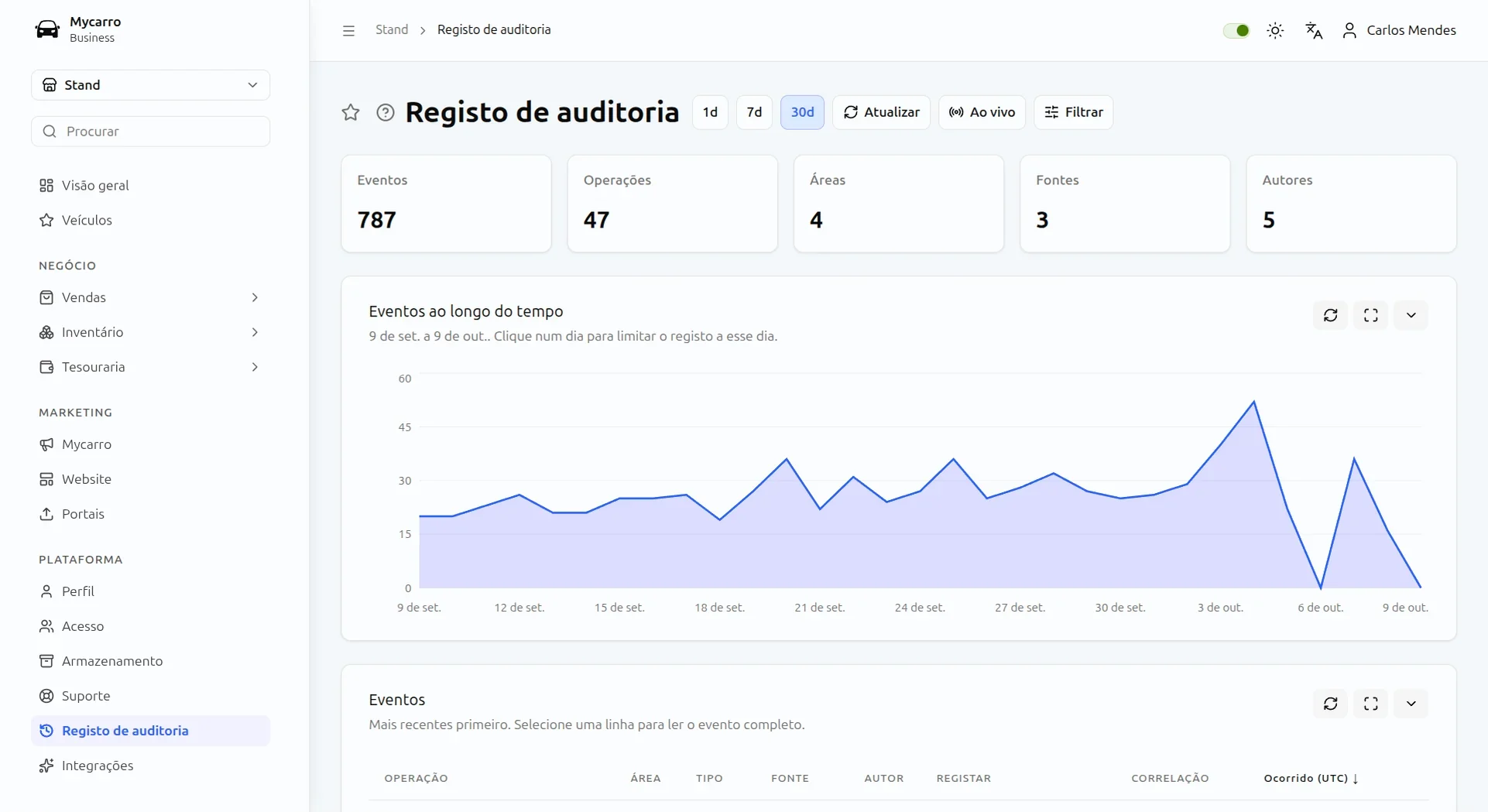Viewport: 1488px width, 812px height.
Task: Expand the Tesouraria submenu
Action: (151, 367)
